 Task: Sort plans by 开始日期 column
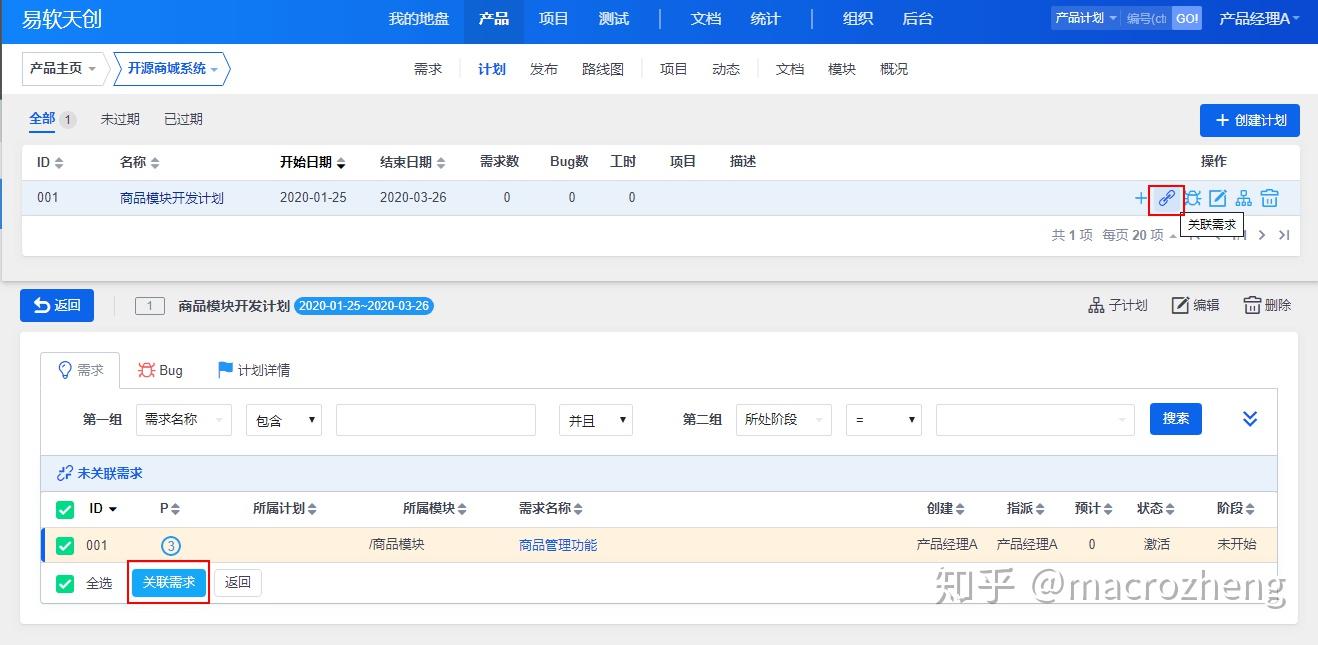[313, 162]
